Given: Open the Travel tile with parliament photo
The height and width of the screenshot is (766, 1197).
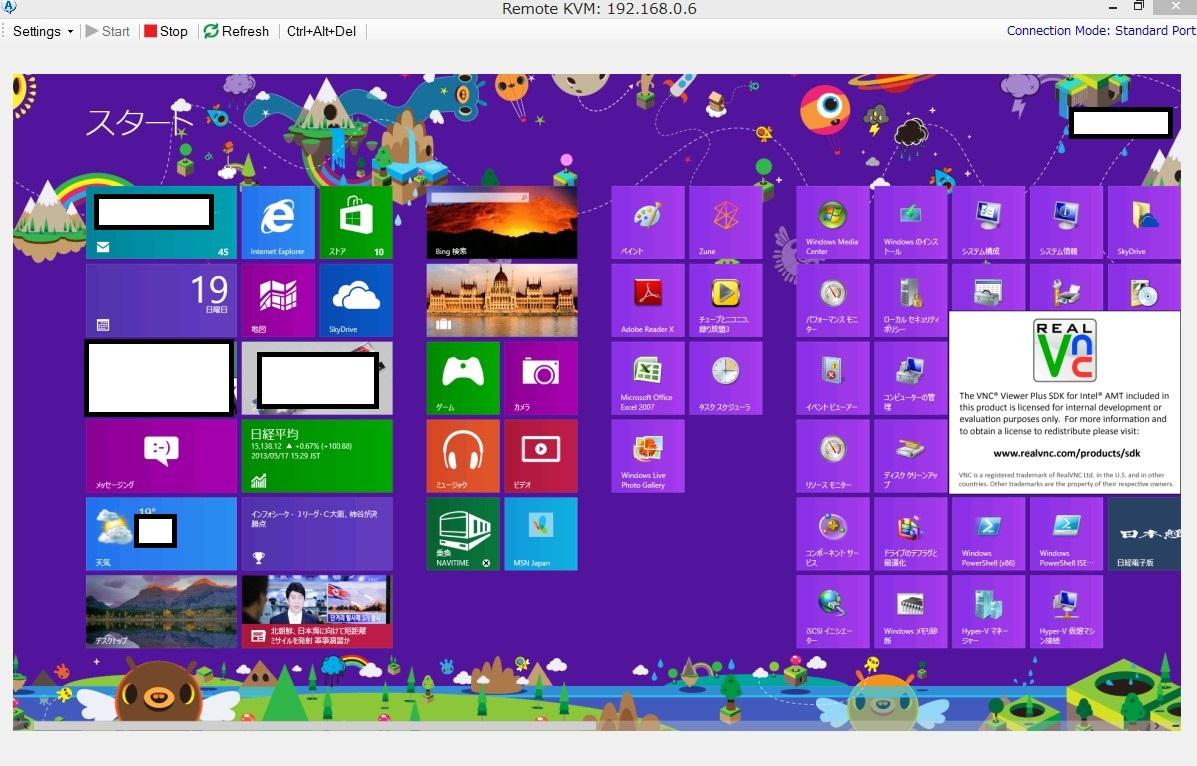Looking at the screenshot, I should point(502,300).
